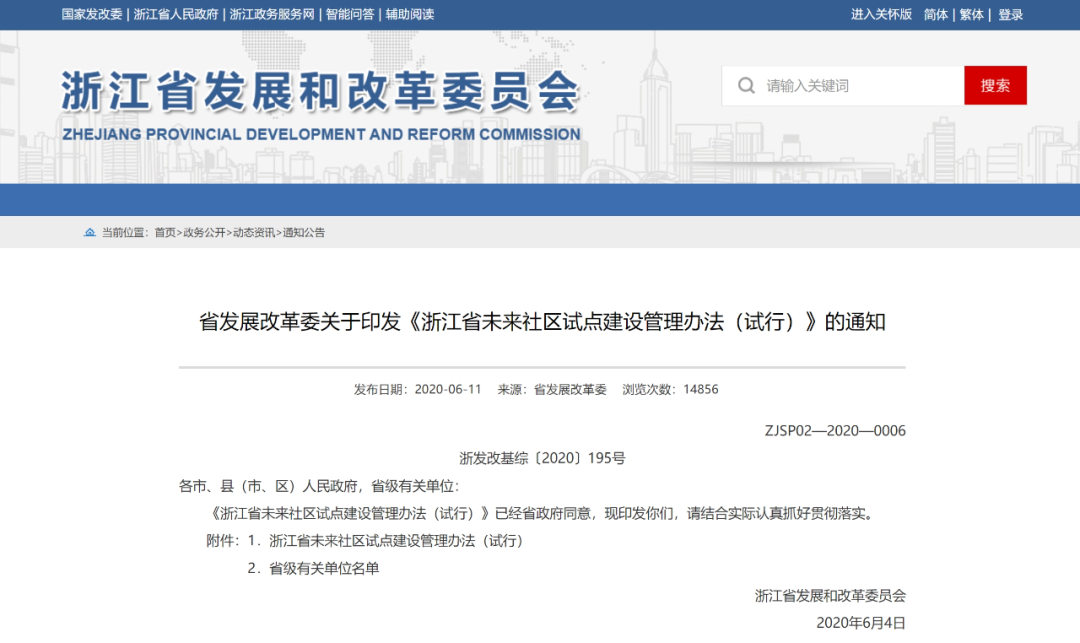Select the notice title about 未来社区试点建设管理办法

[540, 322]
